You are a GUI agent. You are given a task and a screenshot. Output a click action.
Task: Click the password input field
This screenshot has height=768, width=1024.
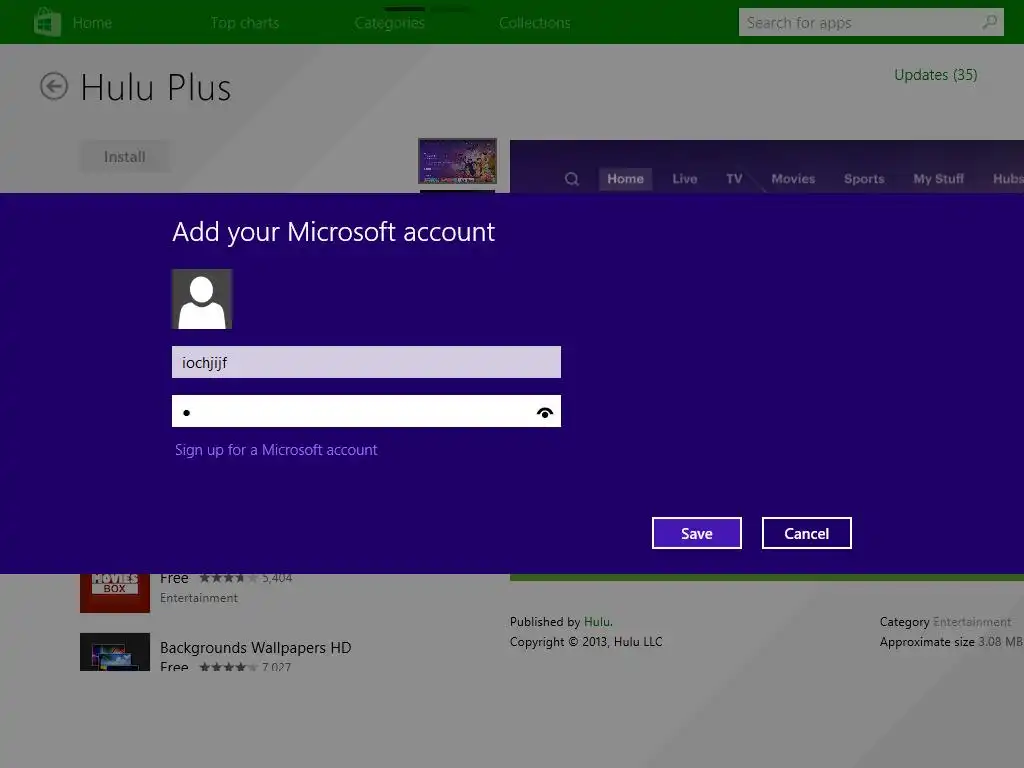[x=366, y=411]
